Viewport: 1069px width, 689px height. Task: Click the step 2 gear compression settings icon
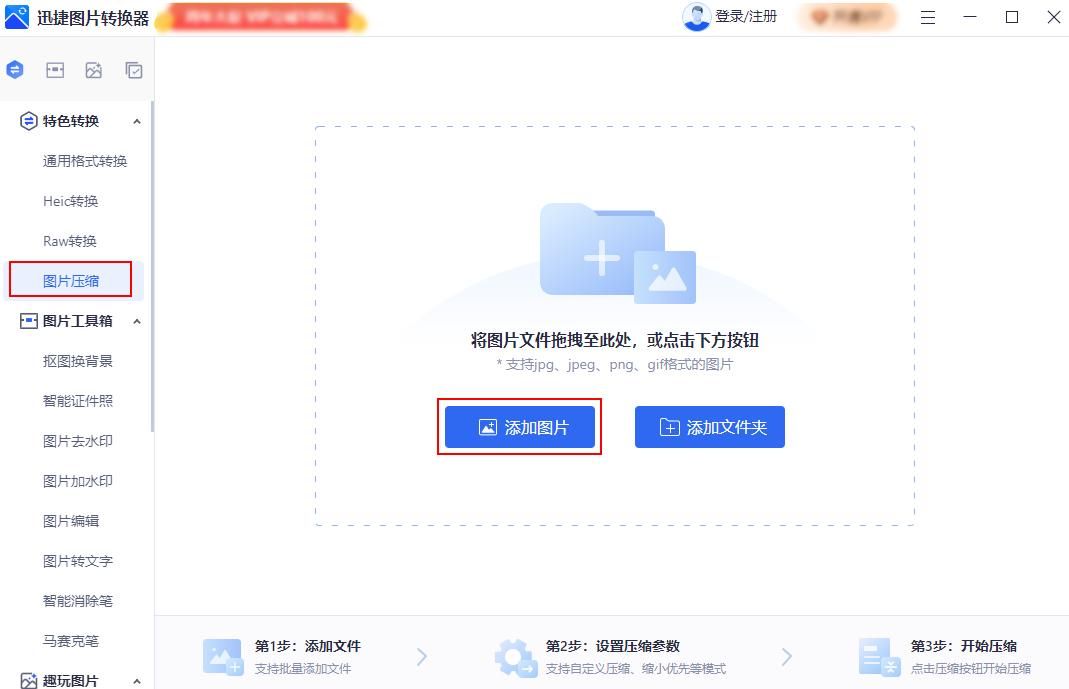[x=515, y=656]
